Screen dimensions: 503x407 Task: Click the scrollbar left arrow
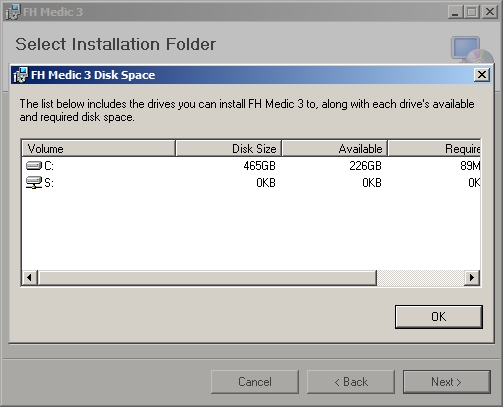coord(30,278)
